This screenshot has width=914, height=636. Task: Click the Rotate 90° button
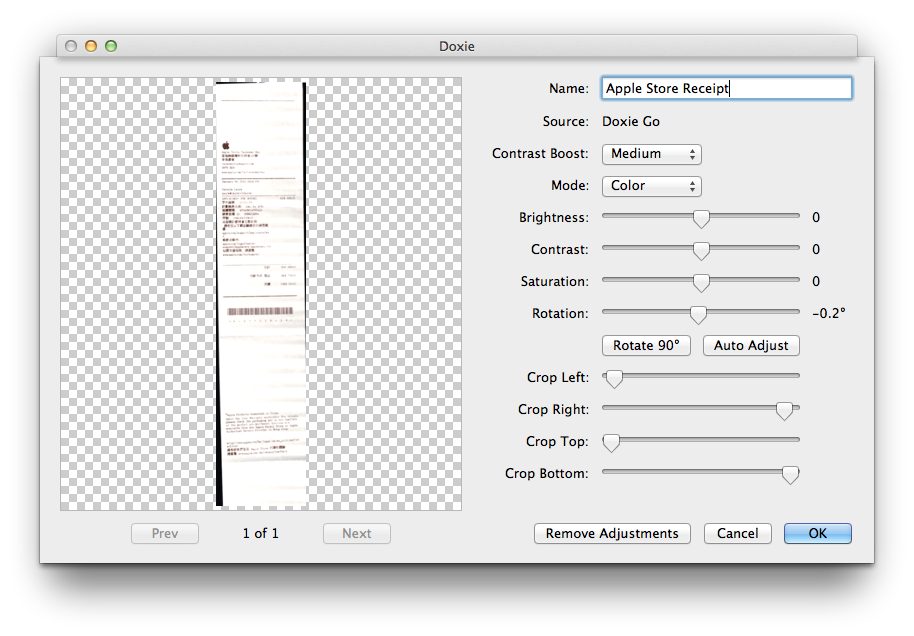646,346
